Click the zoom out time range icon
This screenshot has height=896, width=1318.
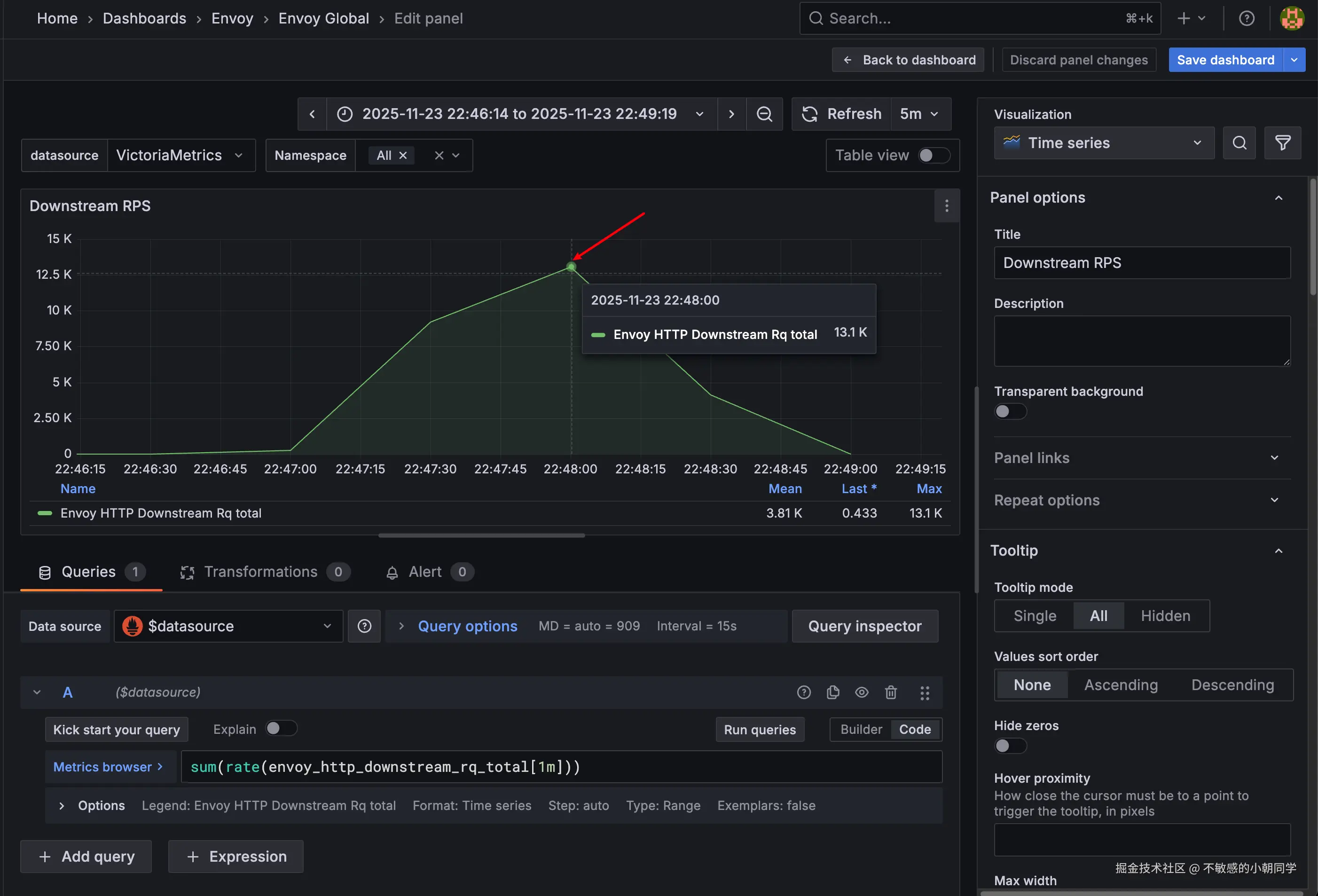[x=764, y=114]
